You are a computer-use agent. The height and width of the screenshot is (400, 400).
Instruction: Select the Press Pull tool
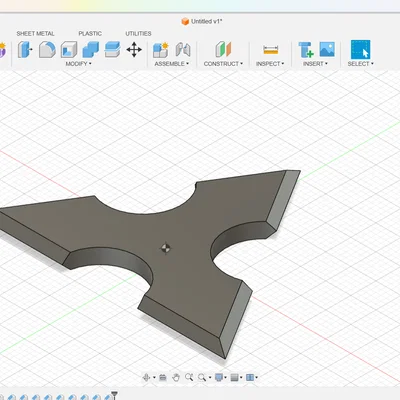pyautogui.click(x=25, y=50)
